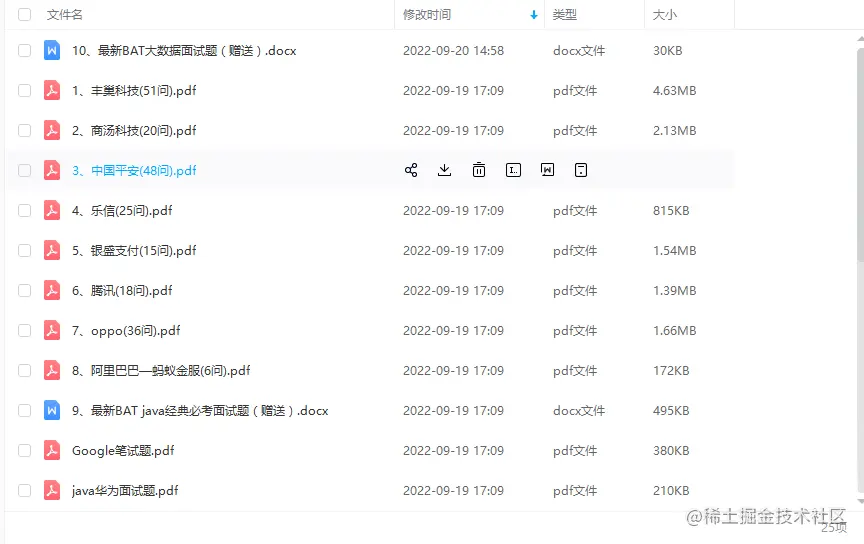Click the PDF icon of java华为面试题.pdf
The width and height of the screenshot is (864, 544).
tap(52, 491)
